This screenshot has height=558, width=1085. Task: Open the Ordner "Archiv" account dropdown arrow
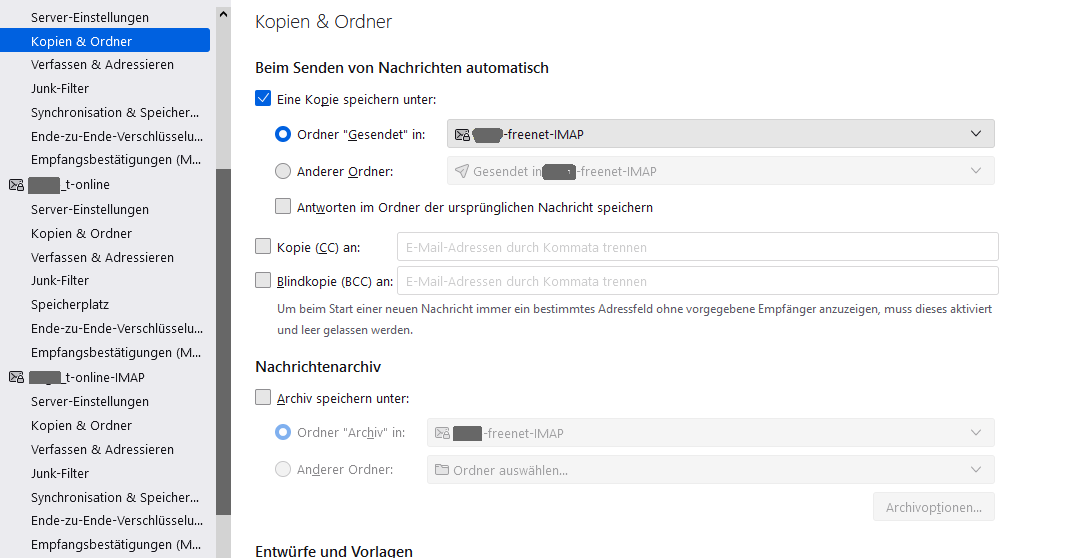[976, 433]
